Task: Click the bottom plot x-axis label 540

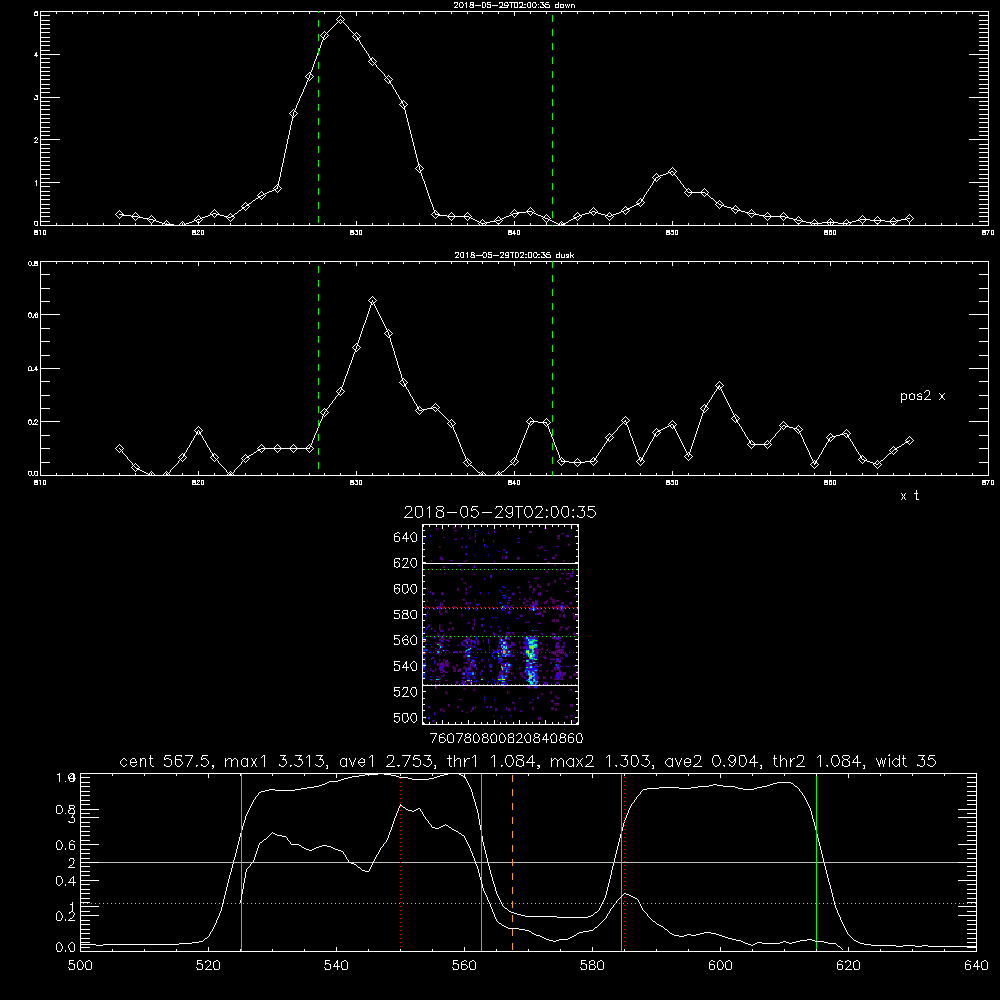Action: 336,966
